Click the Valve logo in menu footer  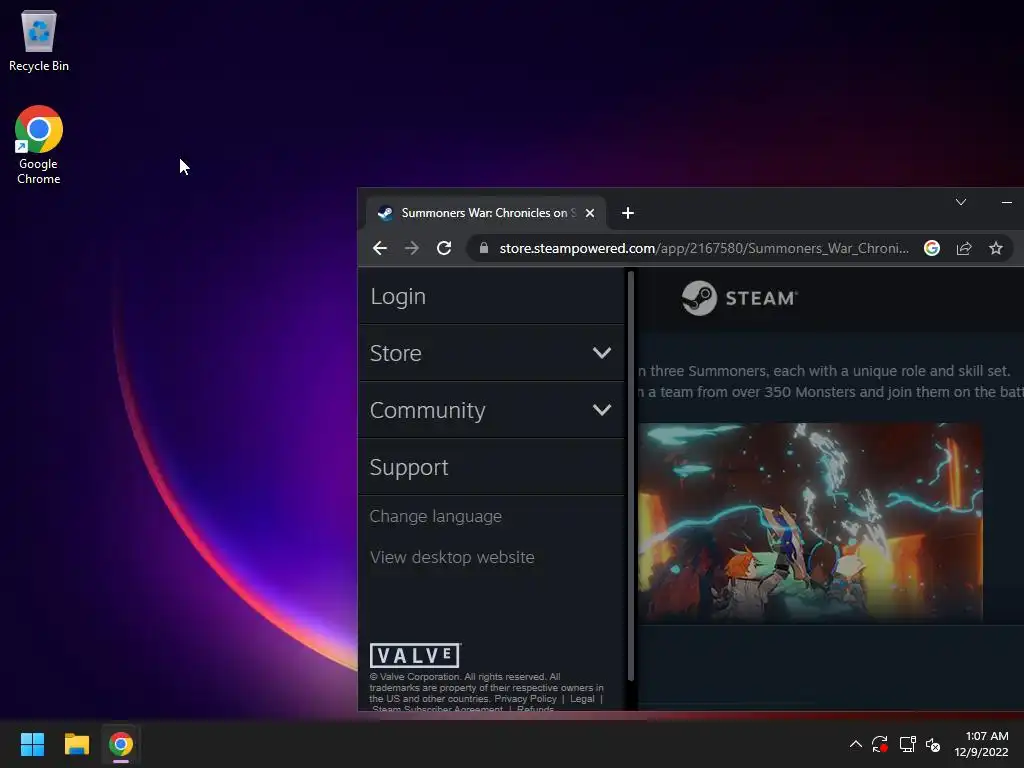point(415,655)
